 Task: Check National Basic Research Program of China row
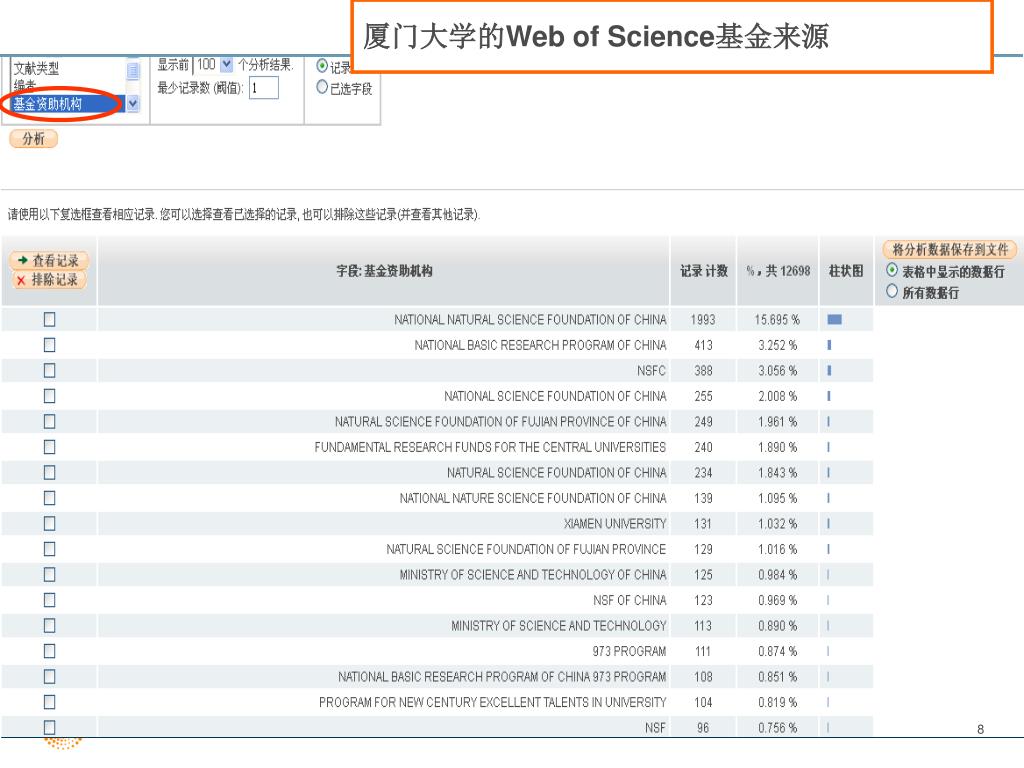[x=50, y=345]
